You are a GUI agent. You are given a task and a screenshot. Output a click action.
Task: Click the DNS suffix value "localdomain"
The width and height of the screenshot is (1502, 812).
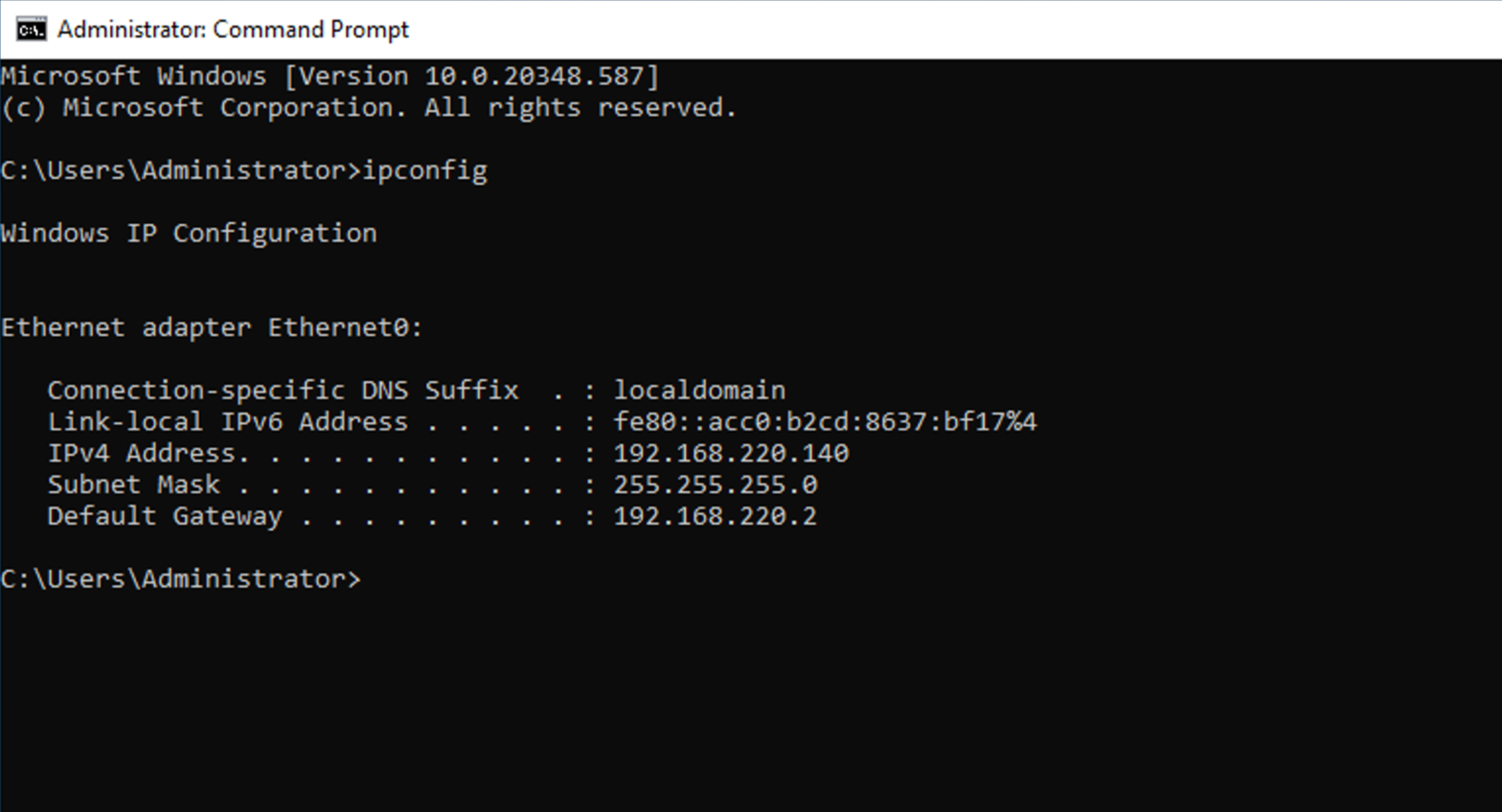(x=698, y=389)
